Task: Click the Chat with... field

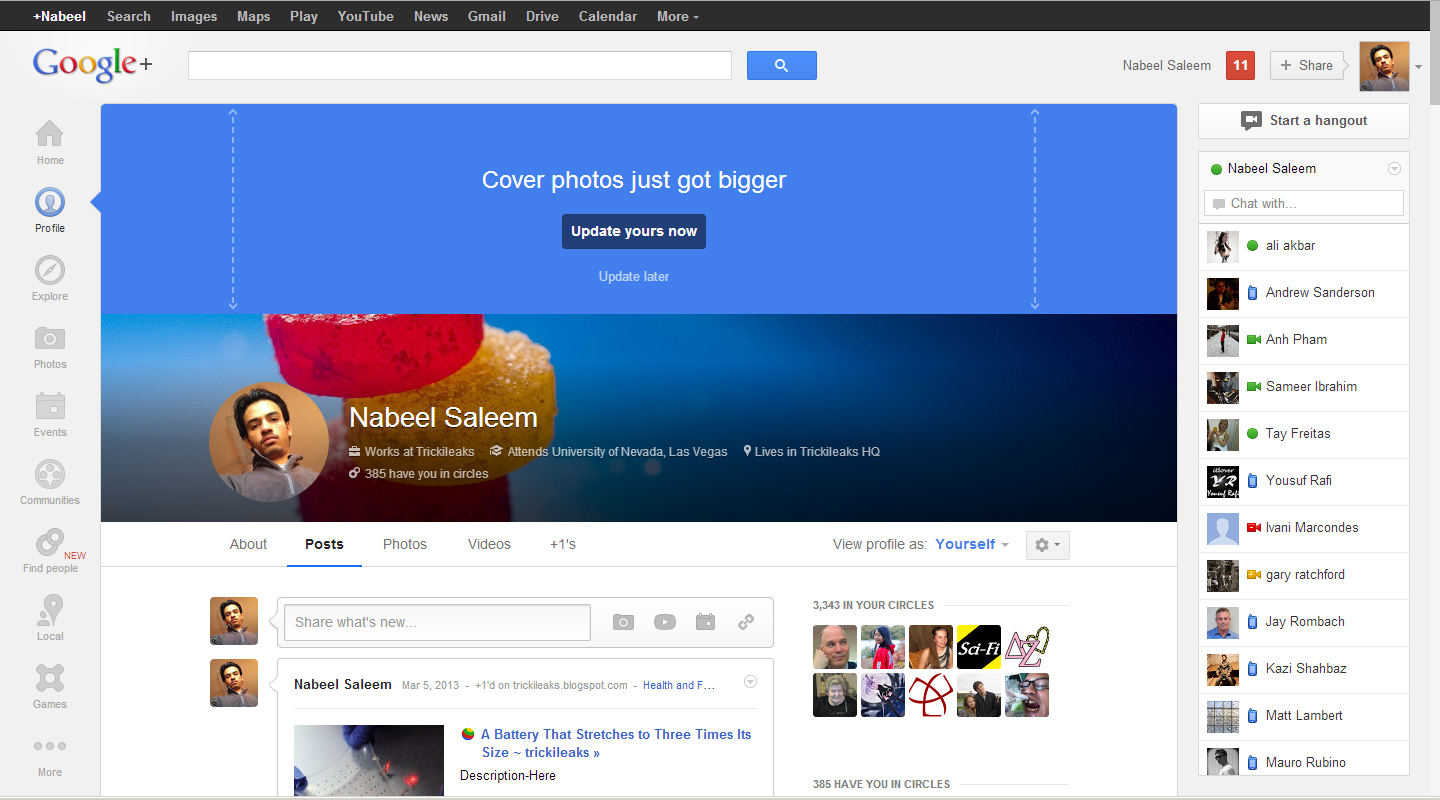Action: pos(1304,204)
